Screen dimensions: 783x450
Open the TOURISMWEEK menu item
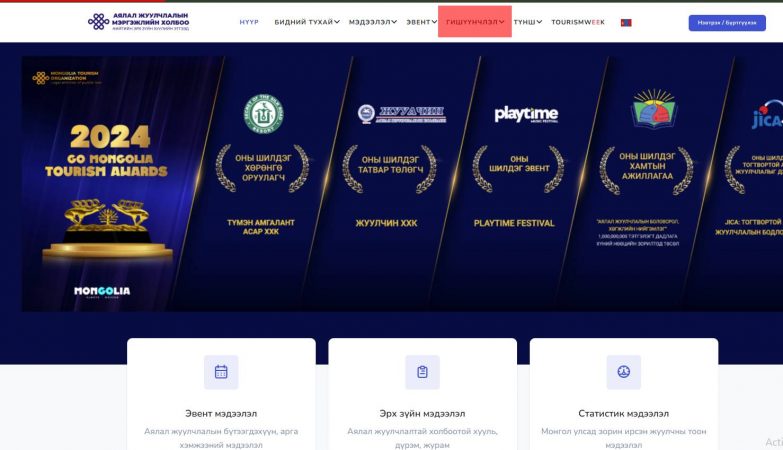coord(578,22)
